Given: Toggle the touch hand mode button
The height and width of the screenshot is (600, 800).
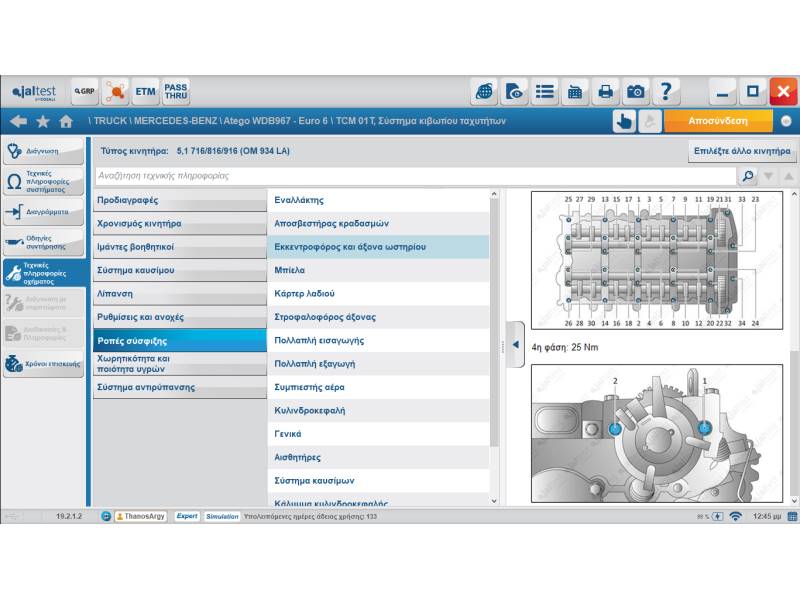Looking at the screenshot, I should (x=624, y=121).
